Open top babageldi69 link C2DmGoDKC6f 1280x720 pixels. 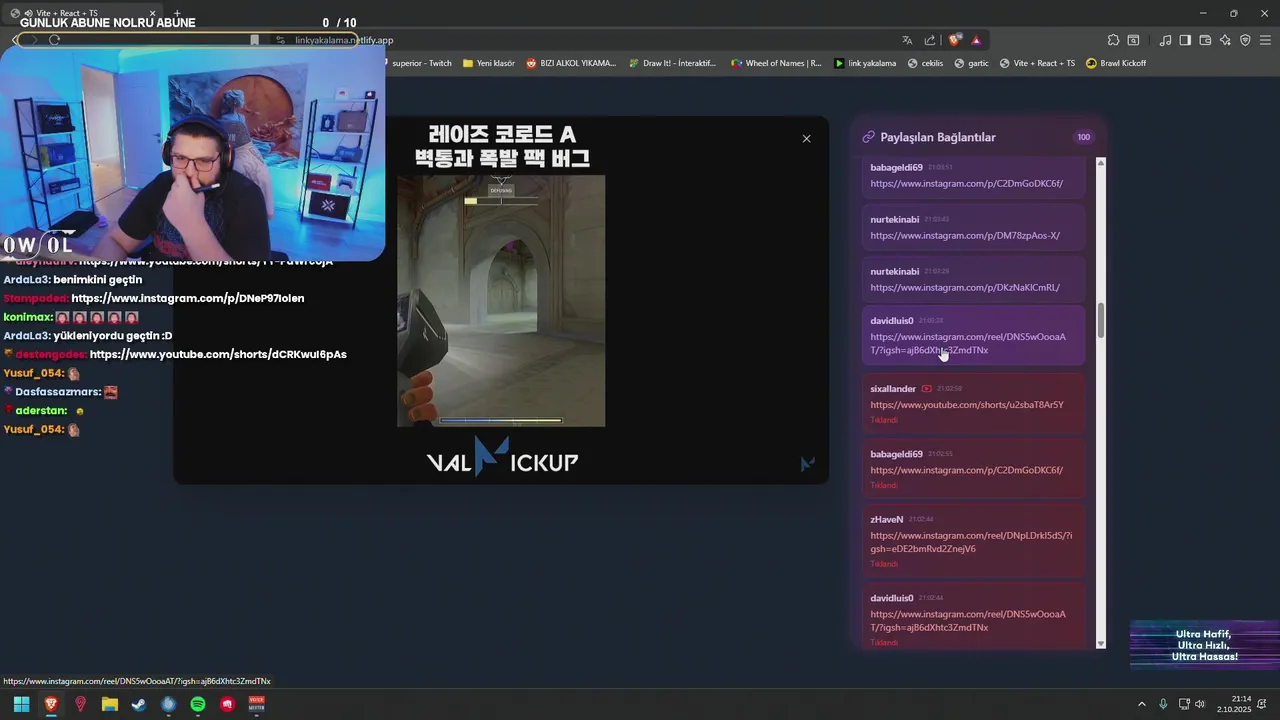pyautogui.click(x=966, y=184)
